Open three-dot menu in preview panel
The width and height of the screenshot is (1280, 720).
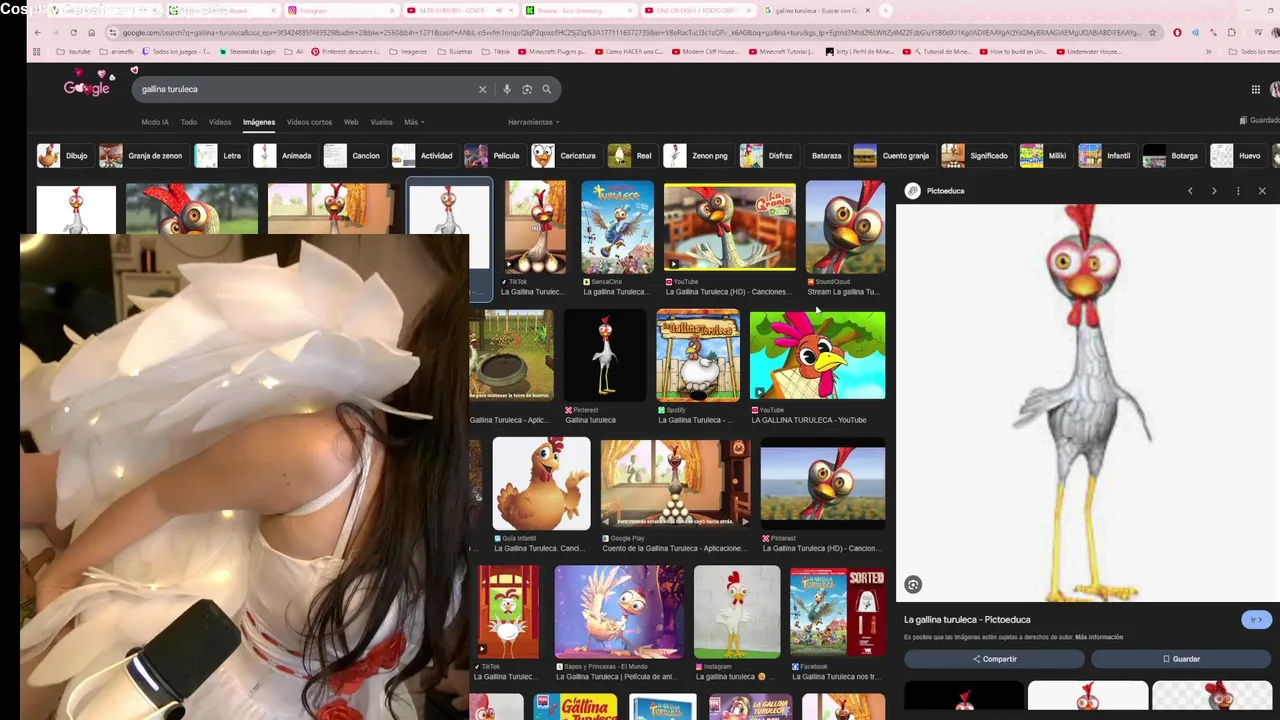1238,191
